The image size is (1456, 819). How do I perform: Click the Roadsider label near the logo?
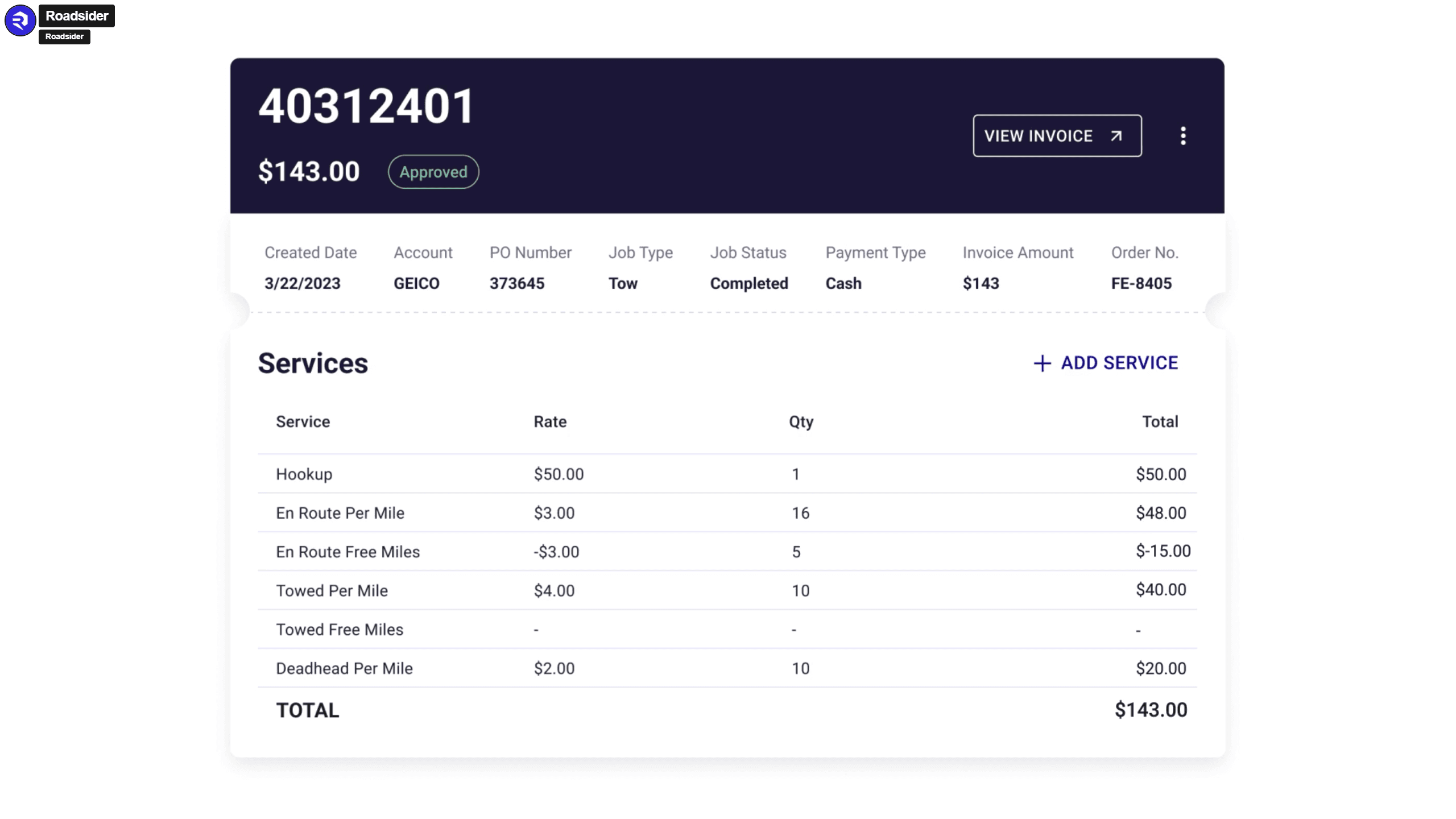(77, 15)
